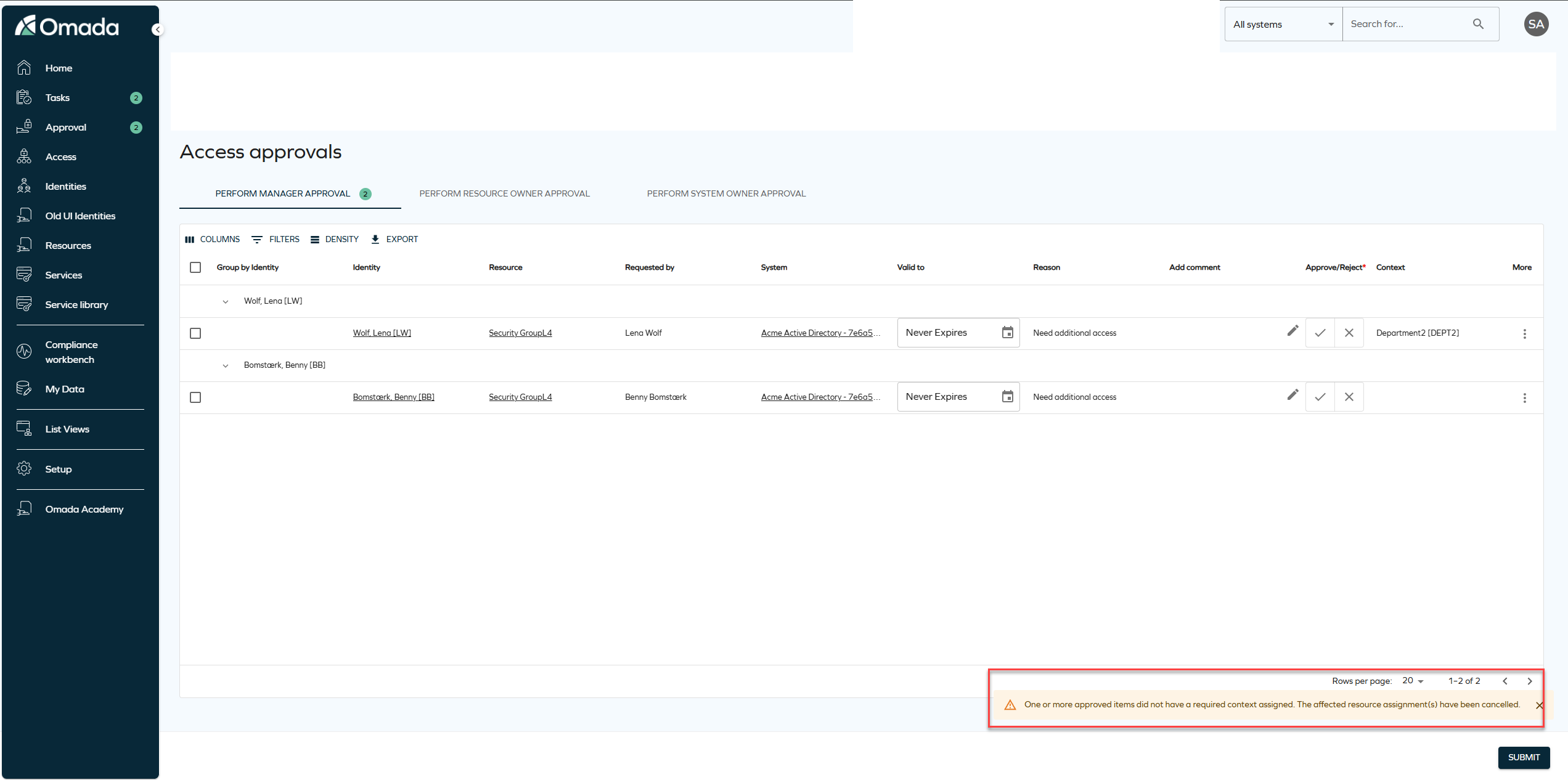Open the Security GroupL4 resource link

tap(520, 333)
